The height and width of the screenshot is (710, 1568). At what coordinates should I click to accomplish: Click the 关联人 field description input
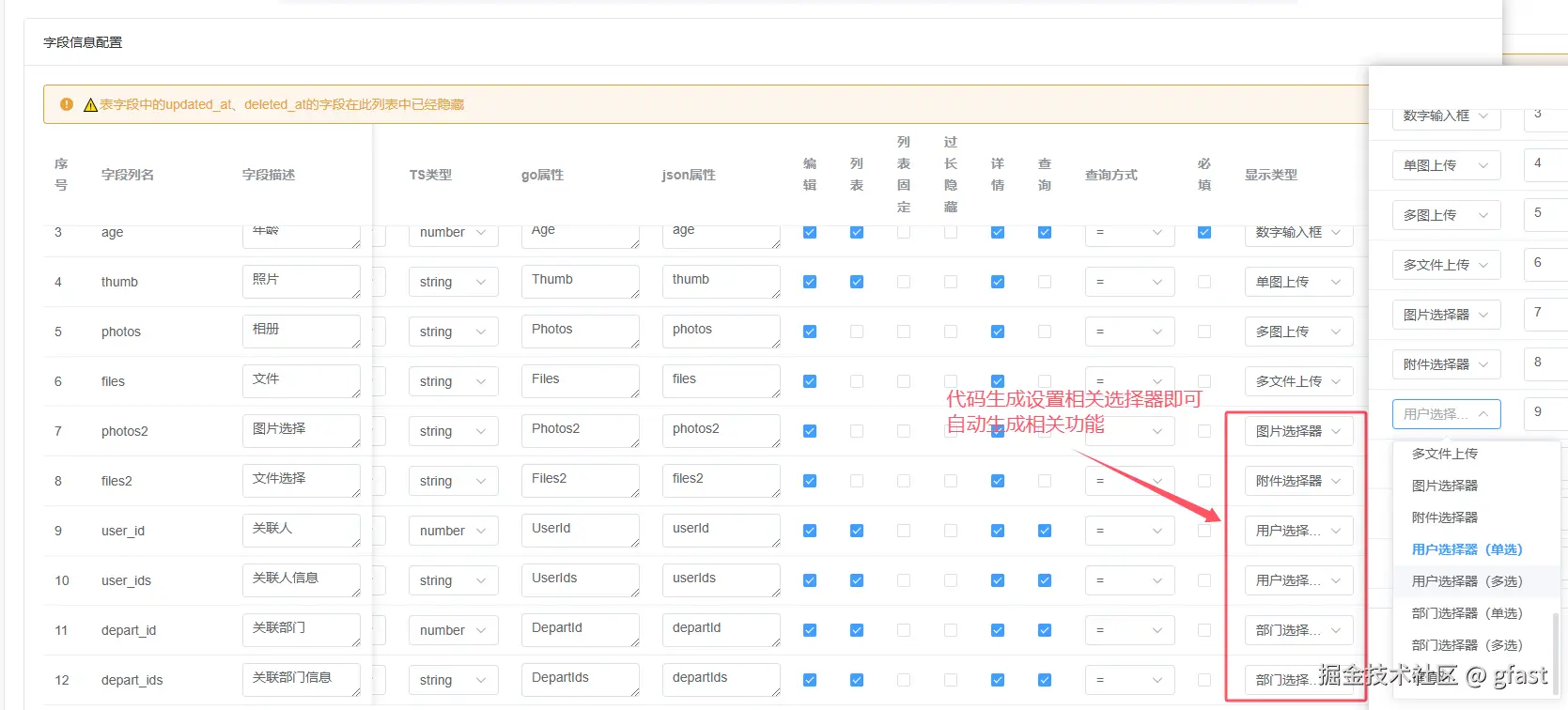(302, 531)
